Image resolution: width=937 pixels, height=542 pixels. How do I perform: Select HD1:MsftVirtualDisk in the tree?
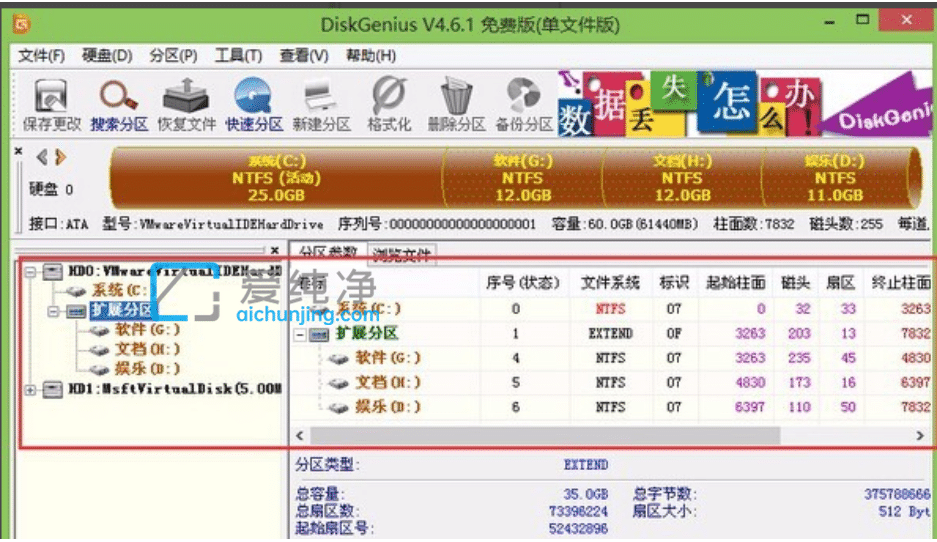[174, 389]
